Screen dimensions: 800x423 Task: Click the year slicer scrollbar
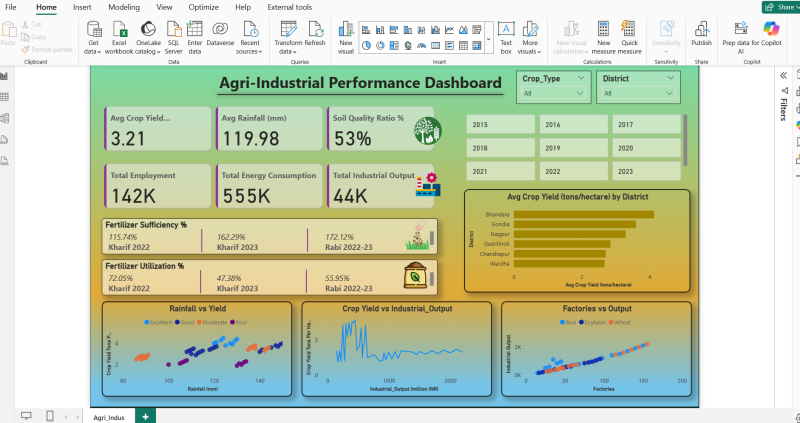pos(685,140)
